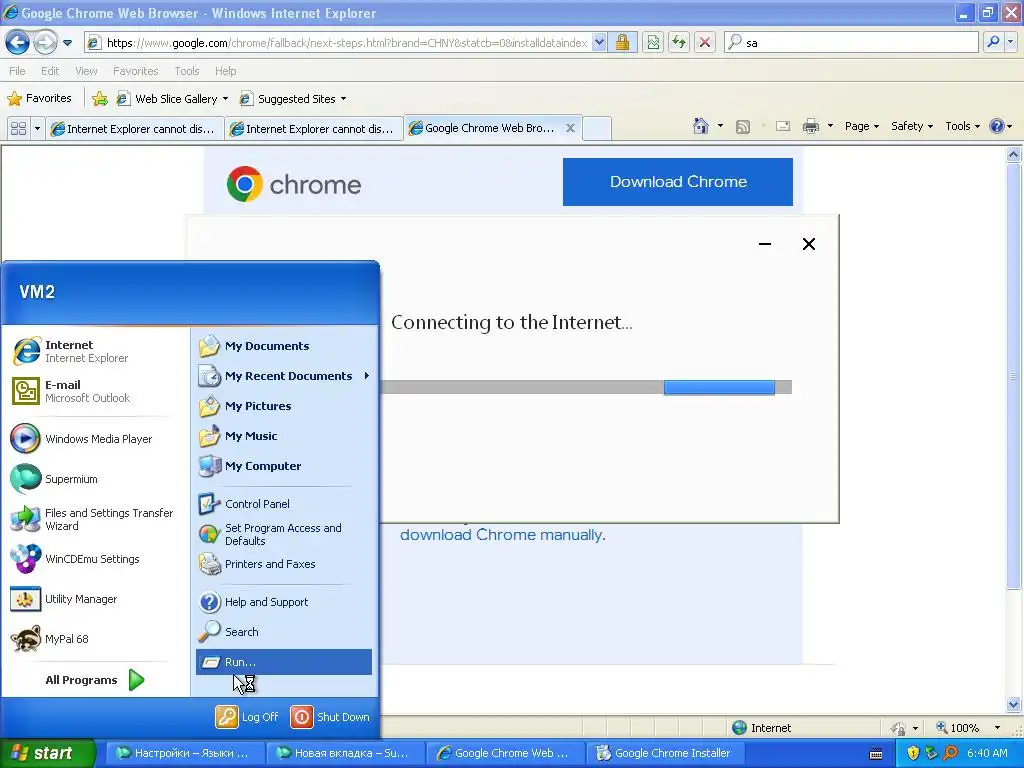This screenshot has width=1024, height=768.
Task: Click the Favorites star button
Action: [x=39, y=99]
